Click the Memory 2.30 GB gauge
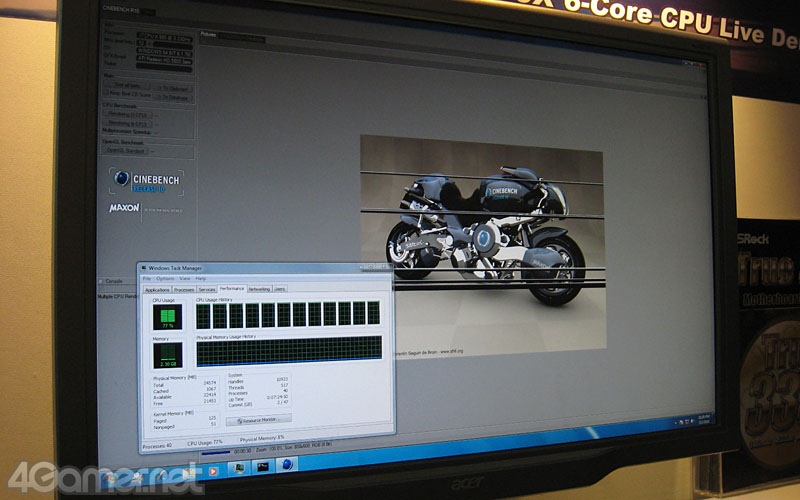The height and width of the screenshot is (500, 800). (x=167, y=356)
